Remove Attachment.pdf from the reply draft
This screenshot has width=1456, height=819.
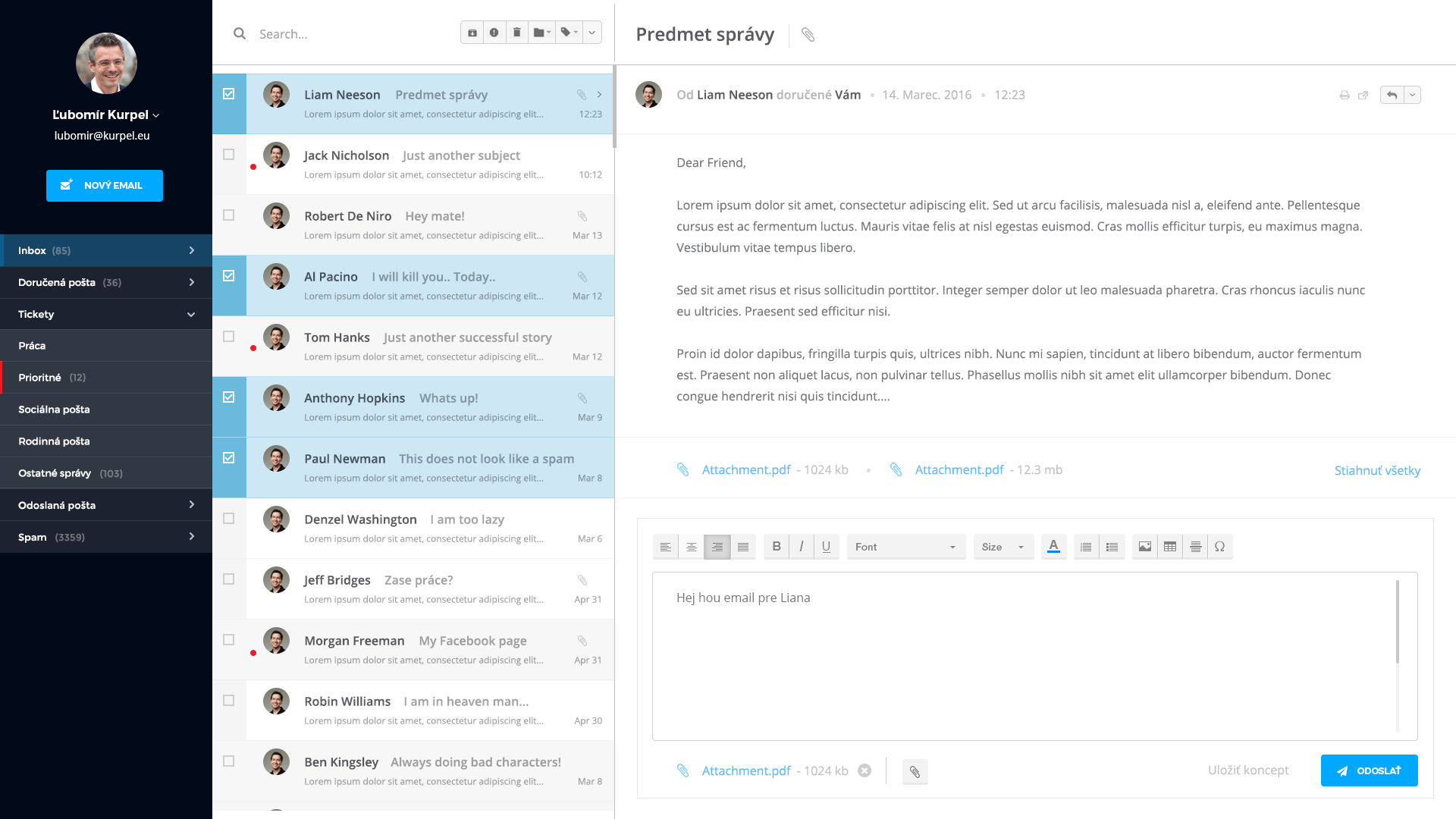864,770
